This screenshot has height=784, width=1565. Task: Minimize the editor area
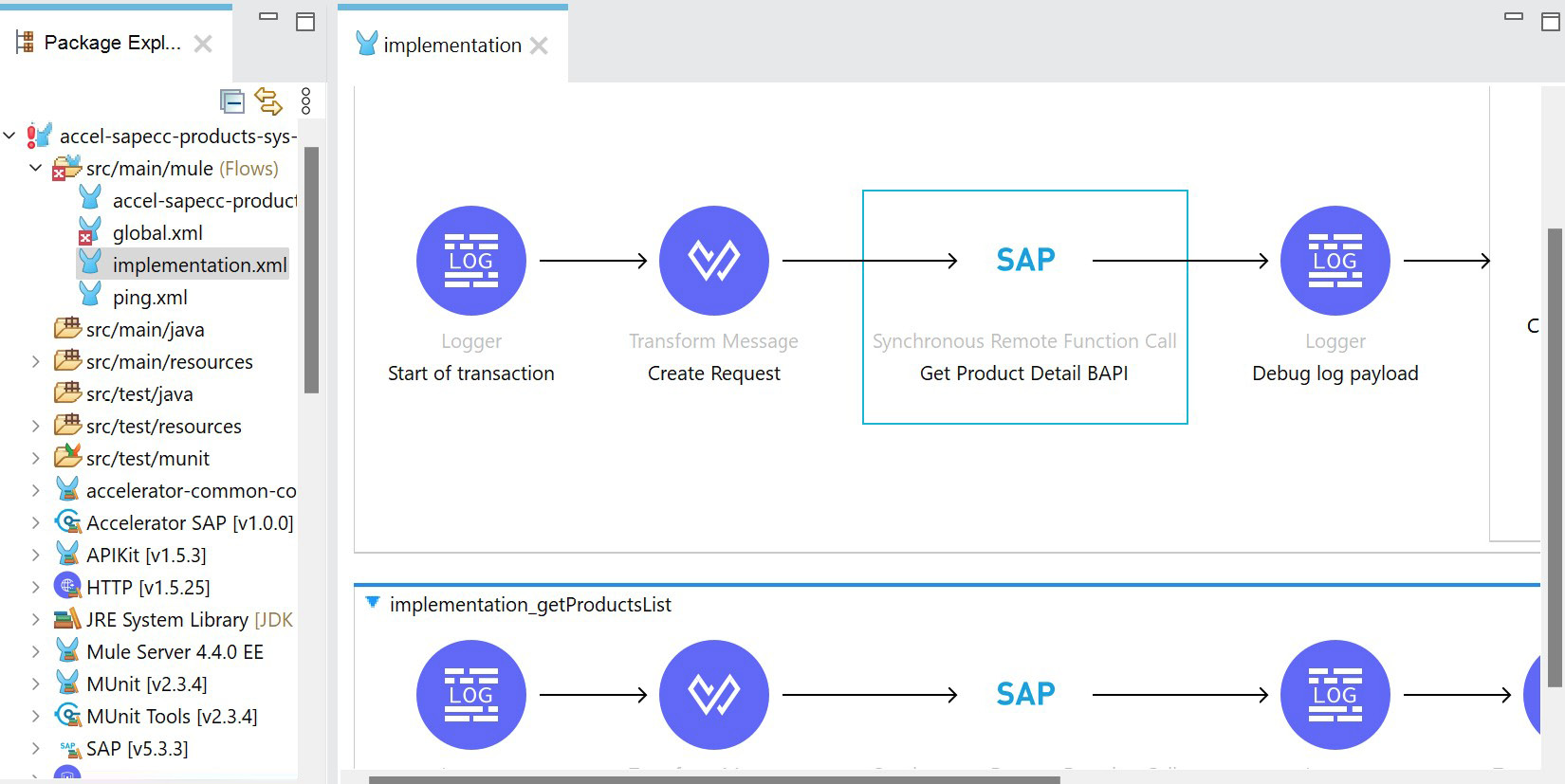tap(1514, 16)
